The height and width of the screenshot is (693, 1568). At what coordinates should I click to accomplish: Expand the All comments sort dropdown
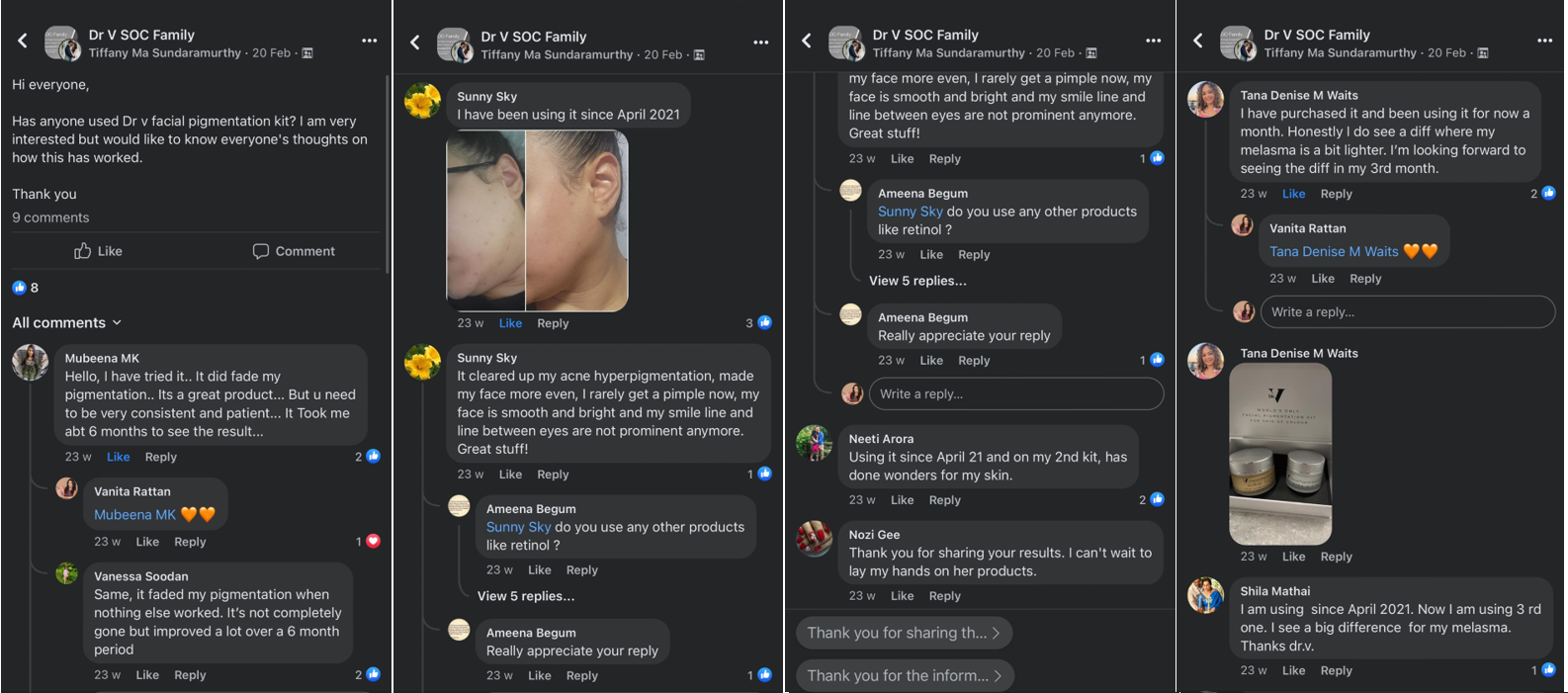66,322
